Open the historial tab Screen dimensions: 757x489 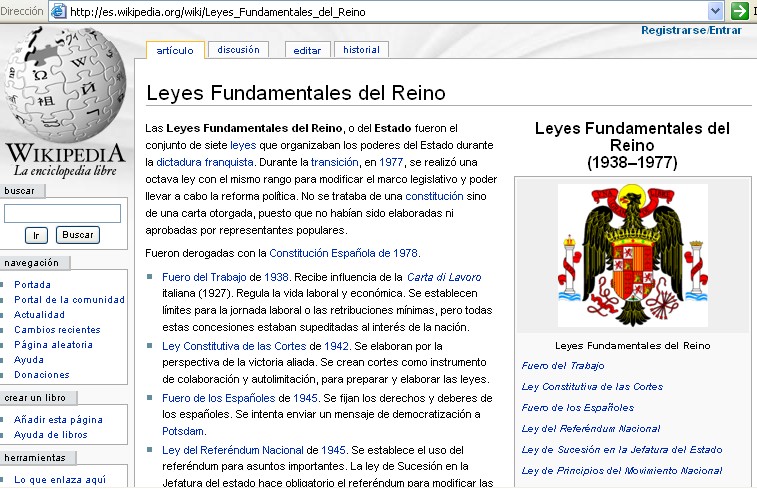[361, 50]
